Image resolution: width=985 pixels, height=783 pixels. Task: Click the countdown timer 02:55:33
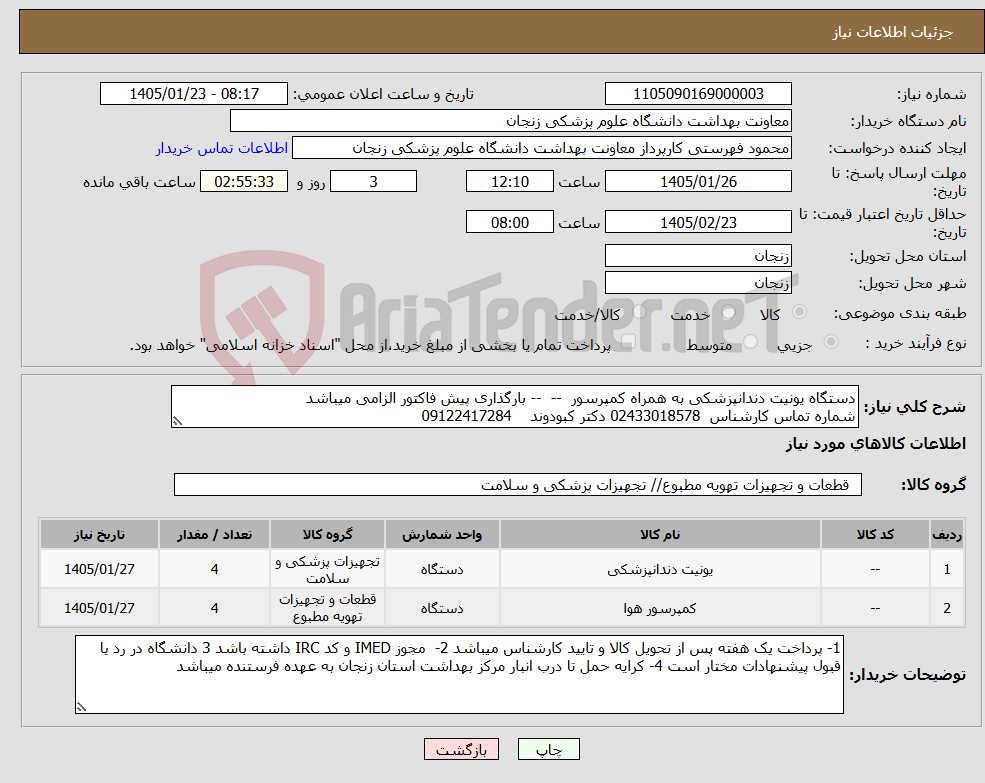244,182
